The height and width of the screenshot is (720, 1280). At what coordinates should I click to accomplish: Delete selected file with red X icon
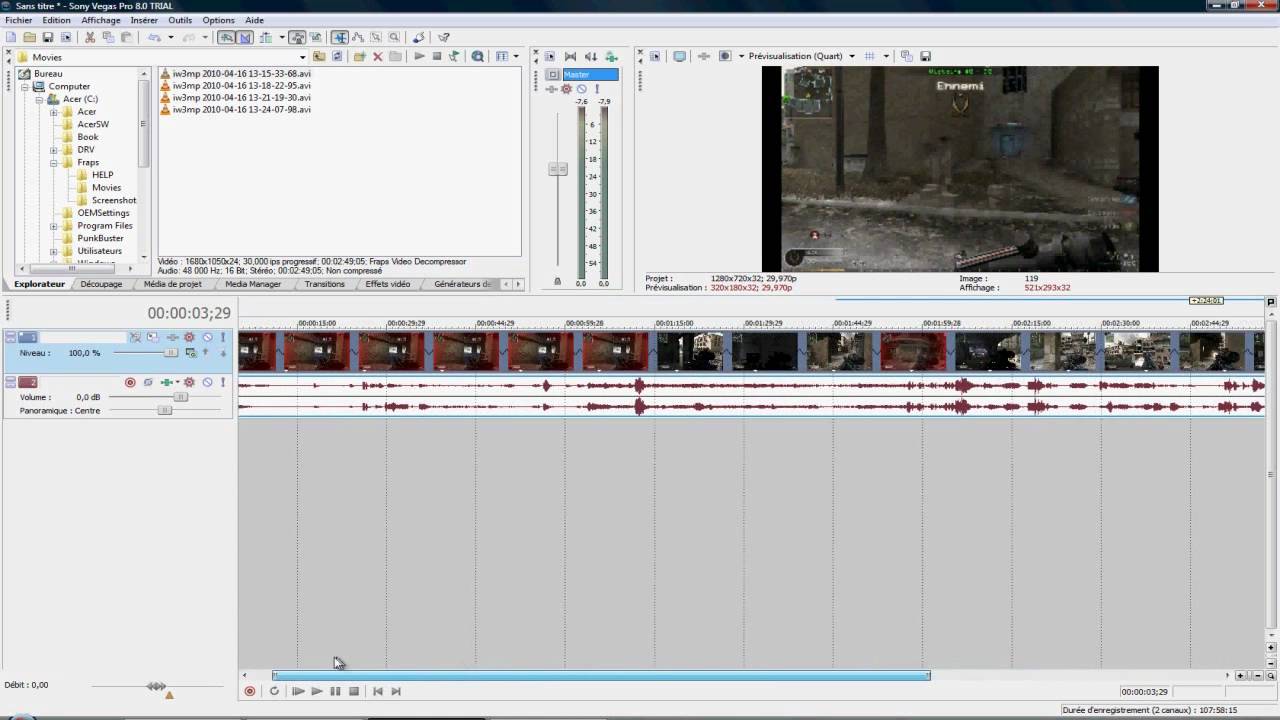coord(378,56)
